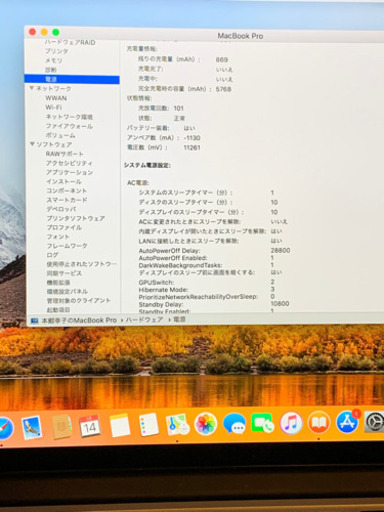The height and width of the screenshot is (512, 384).
Task: Select ネットワーク環境 in the sidebar
Action: (69, 117)
